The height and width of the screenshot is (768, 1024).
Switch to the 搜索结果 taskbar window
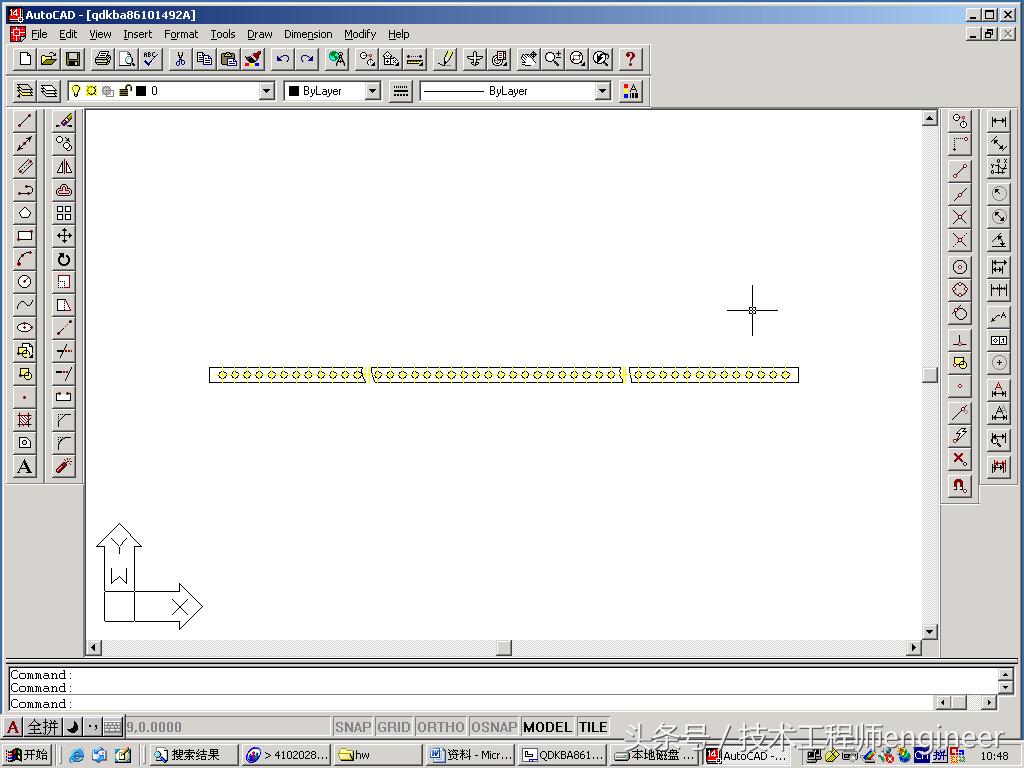(194, 755)
